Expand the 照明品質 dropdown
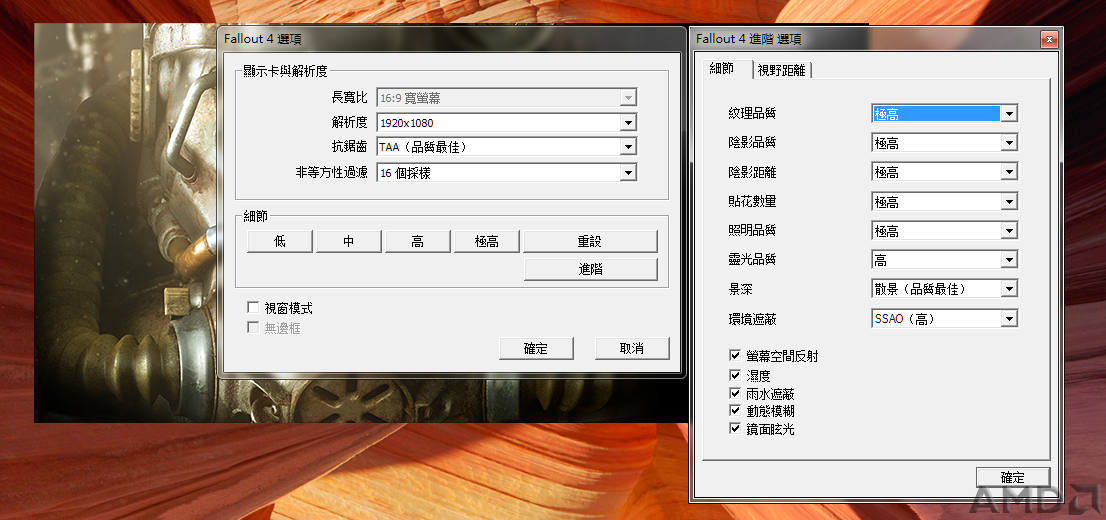The image size is (1106, 520). tap(944, 231)
